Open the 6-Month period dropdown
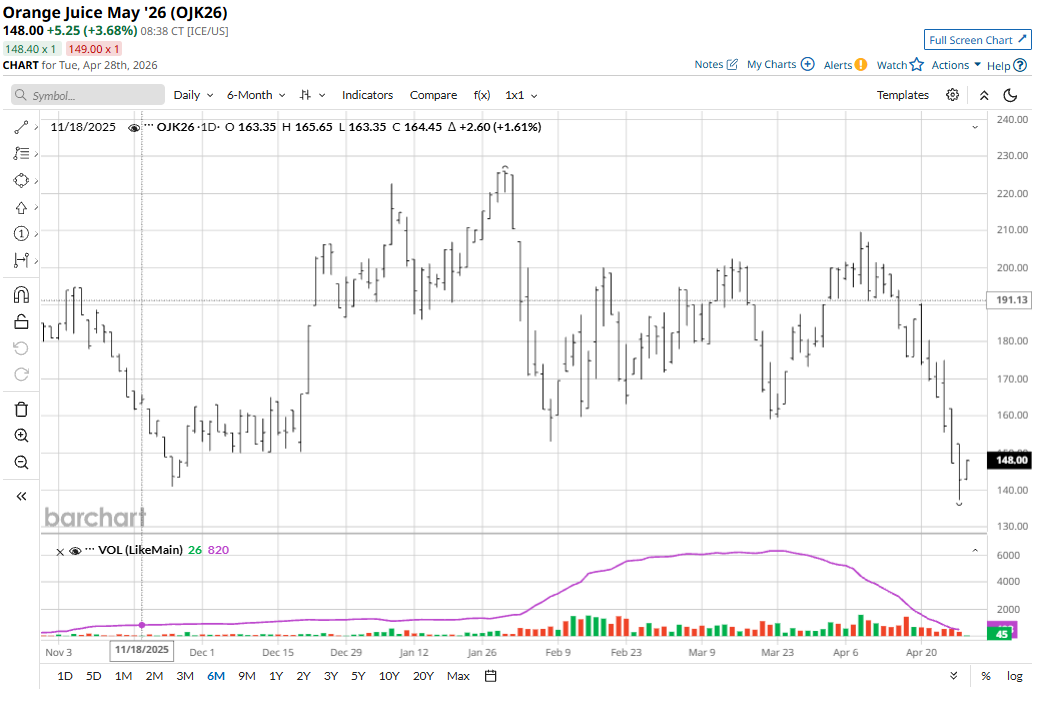This screenshot has width=1048, height=709. click(256, 95)
